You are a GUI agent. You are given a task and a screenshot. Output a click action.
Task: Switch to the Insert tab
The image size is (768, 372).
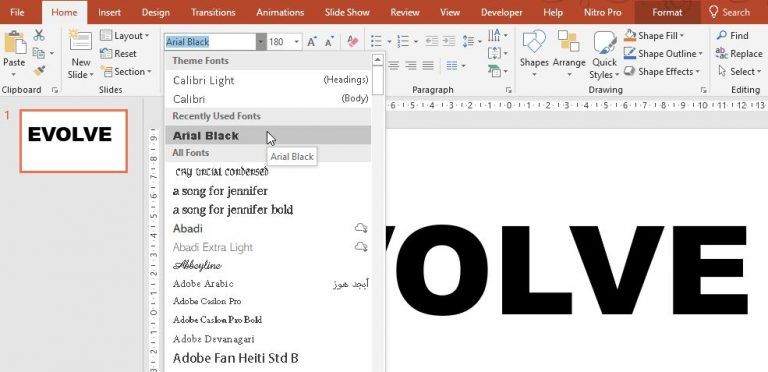[x=109, y=12]
